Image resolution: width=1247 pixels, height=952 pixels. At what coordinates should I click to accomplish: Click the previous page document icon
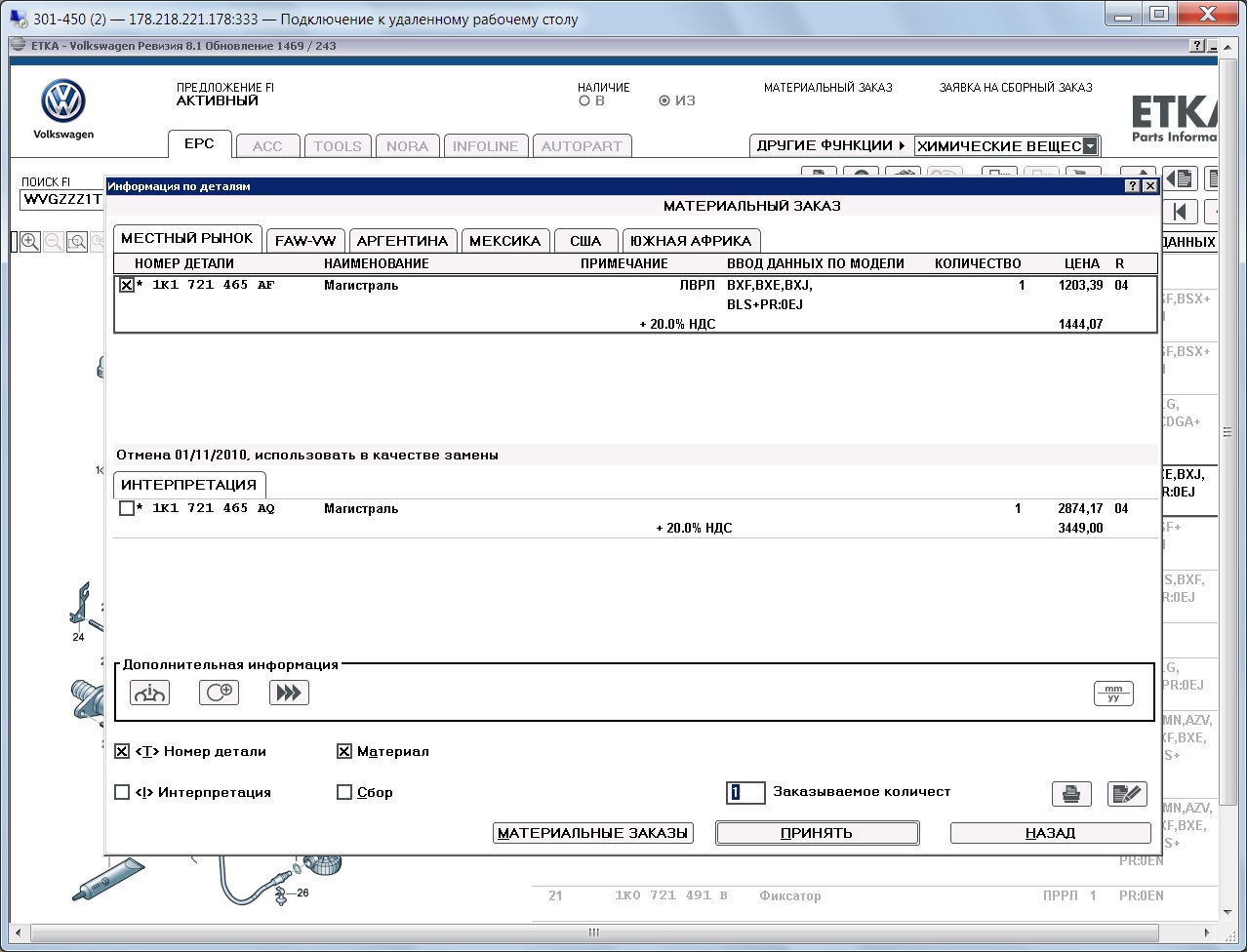(1180, 178)
